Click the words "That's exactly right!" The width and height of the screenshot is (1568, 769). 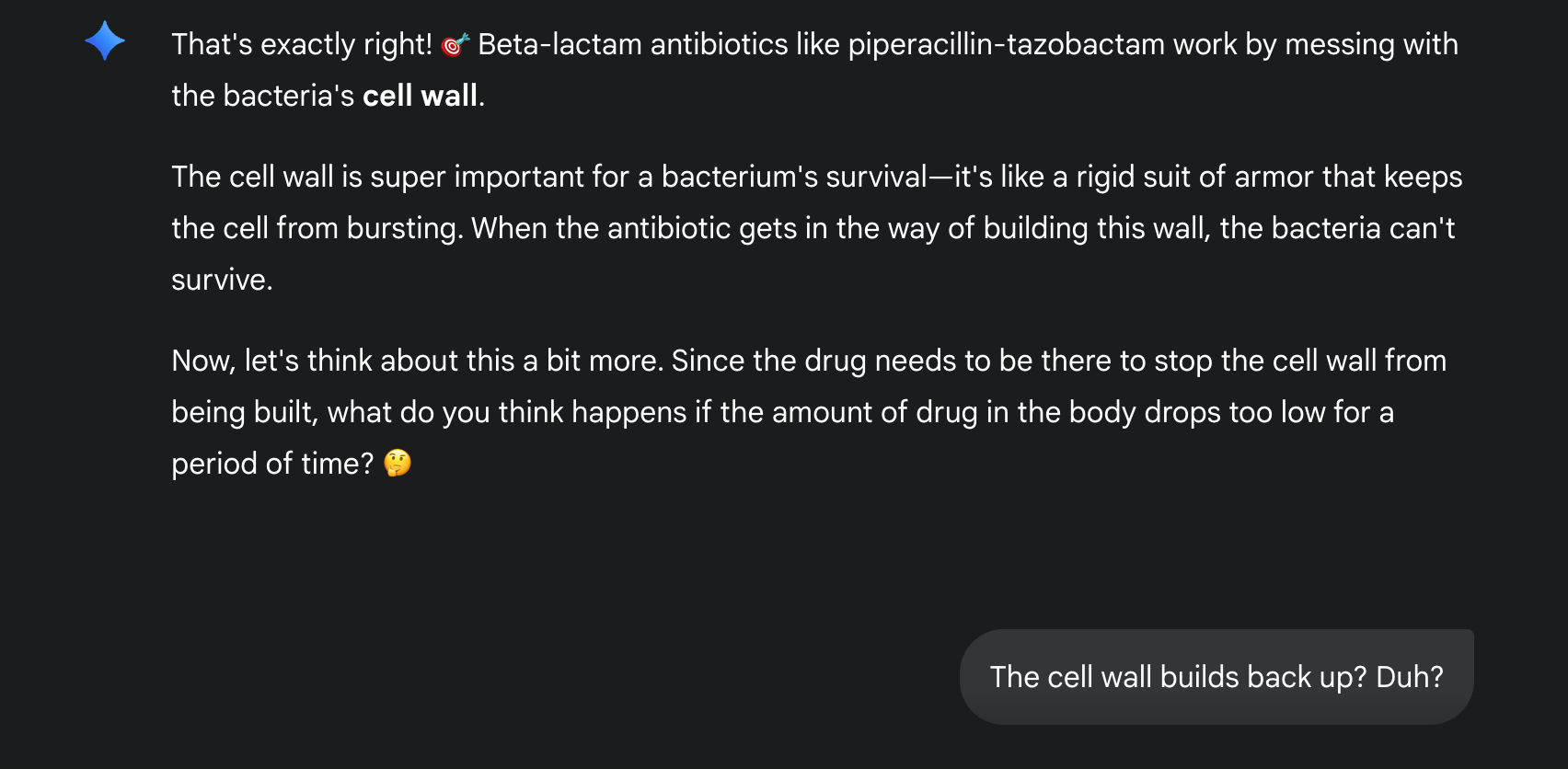pos(301,44)
